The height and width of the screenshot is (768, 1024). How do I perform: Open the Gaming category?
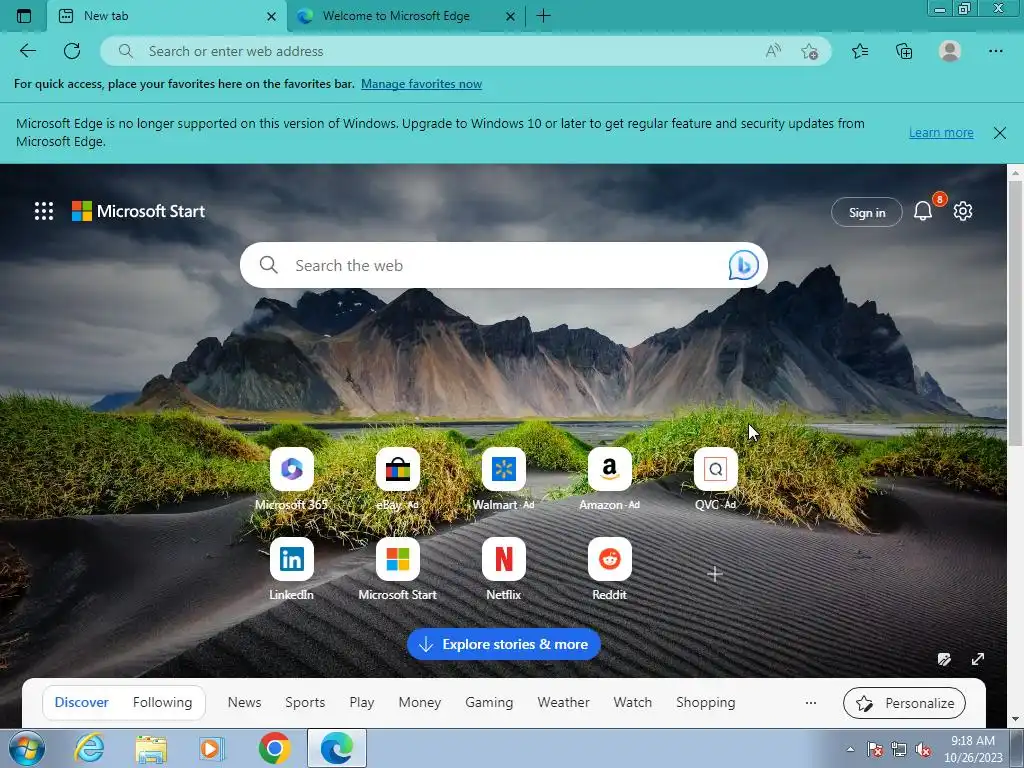489,703
